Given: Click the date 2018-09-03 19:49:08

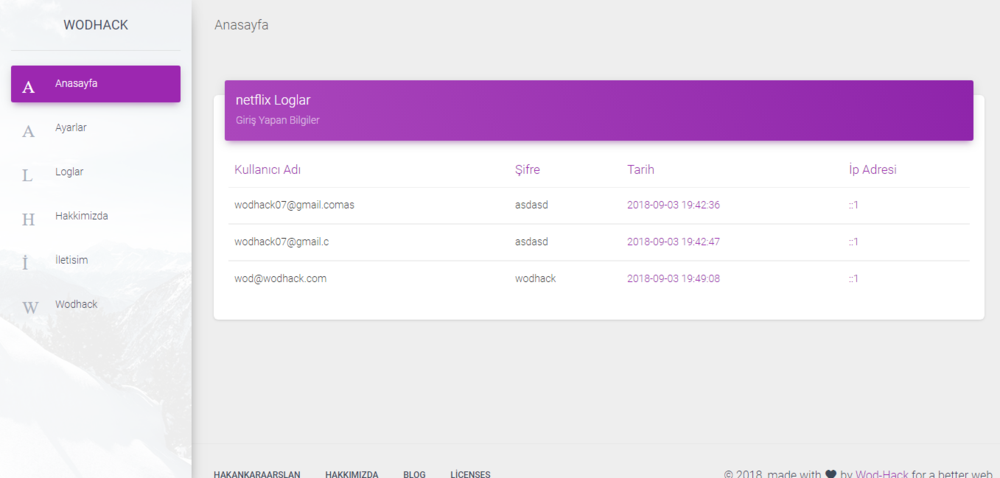Looking at the screenshot, I should 673,279.
